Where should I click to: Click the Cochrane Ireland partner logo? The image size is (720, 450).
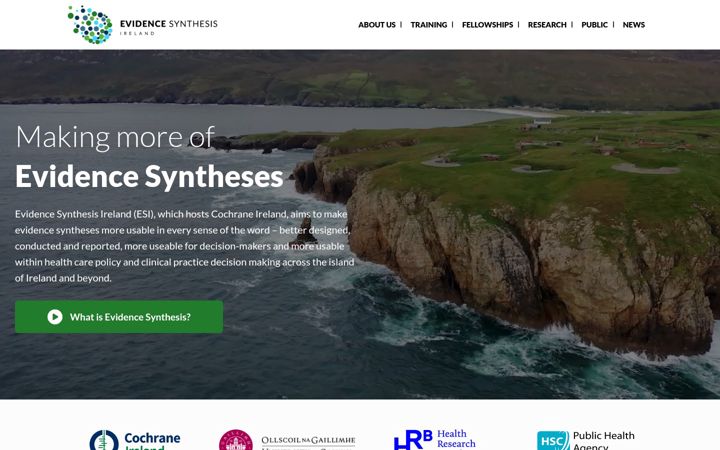[135, 440]
